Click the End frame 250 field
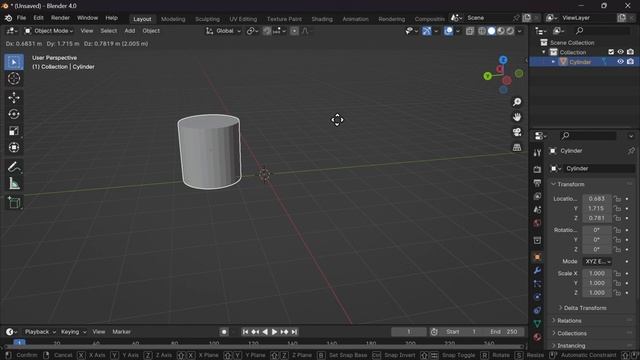 click(x=504, y=332)
